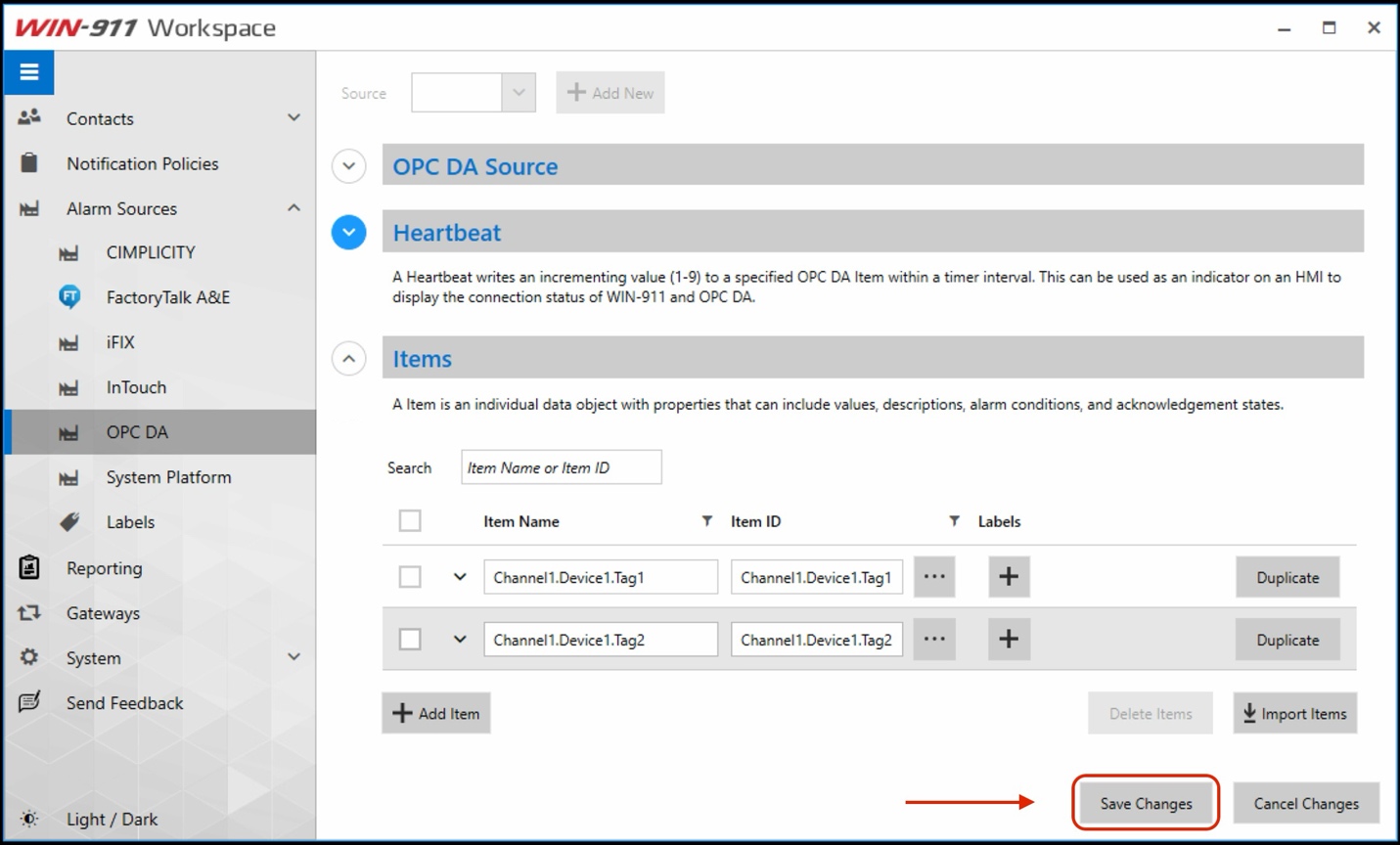Browse Item ID for Channel1.Device1.Tag1 ellipsis
This screenshot has width=1400, height=845.
tap(934, 577)
